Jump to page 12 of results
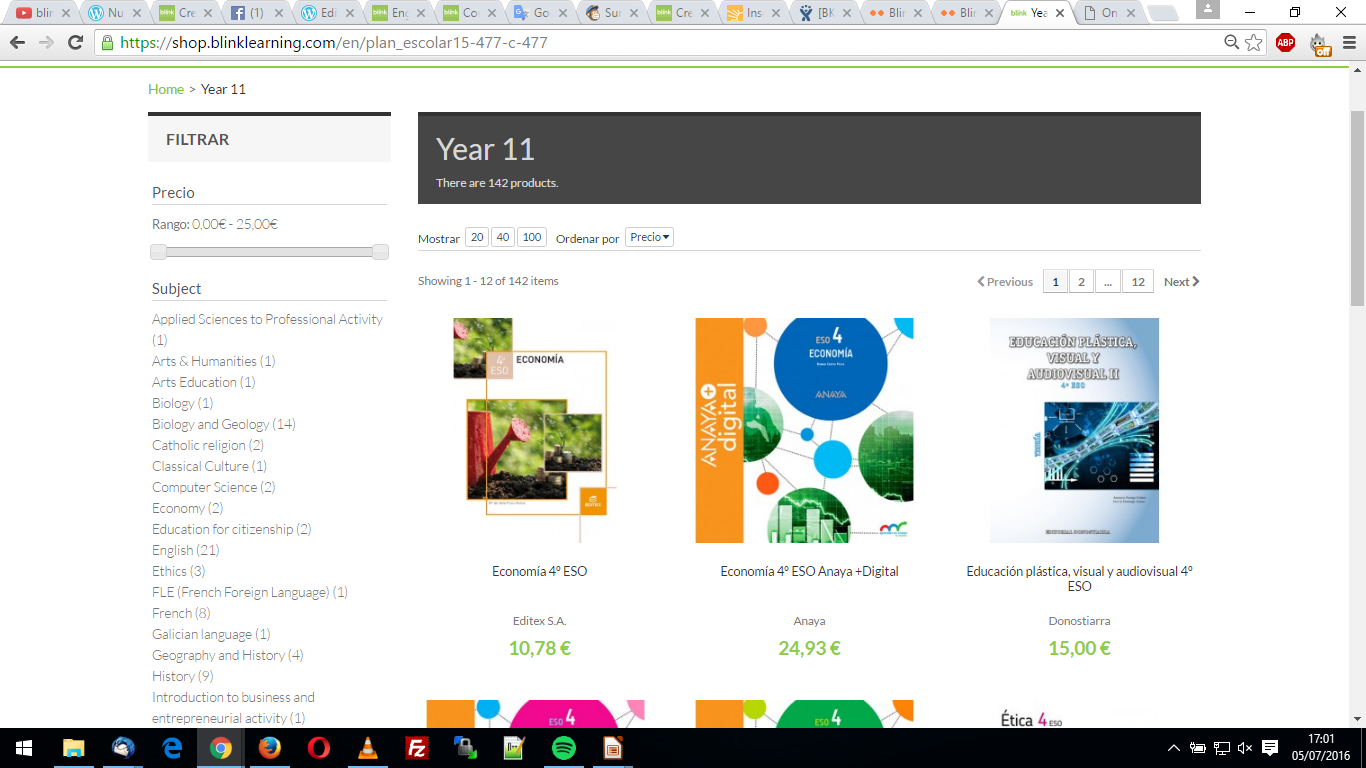The image size is (1366, 768). click(x=1138, y=281)
